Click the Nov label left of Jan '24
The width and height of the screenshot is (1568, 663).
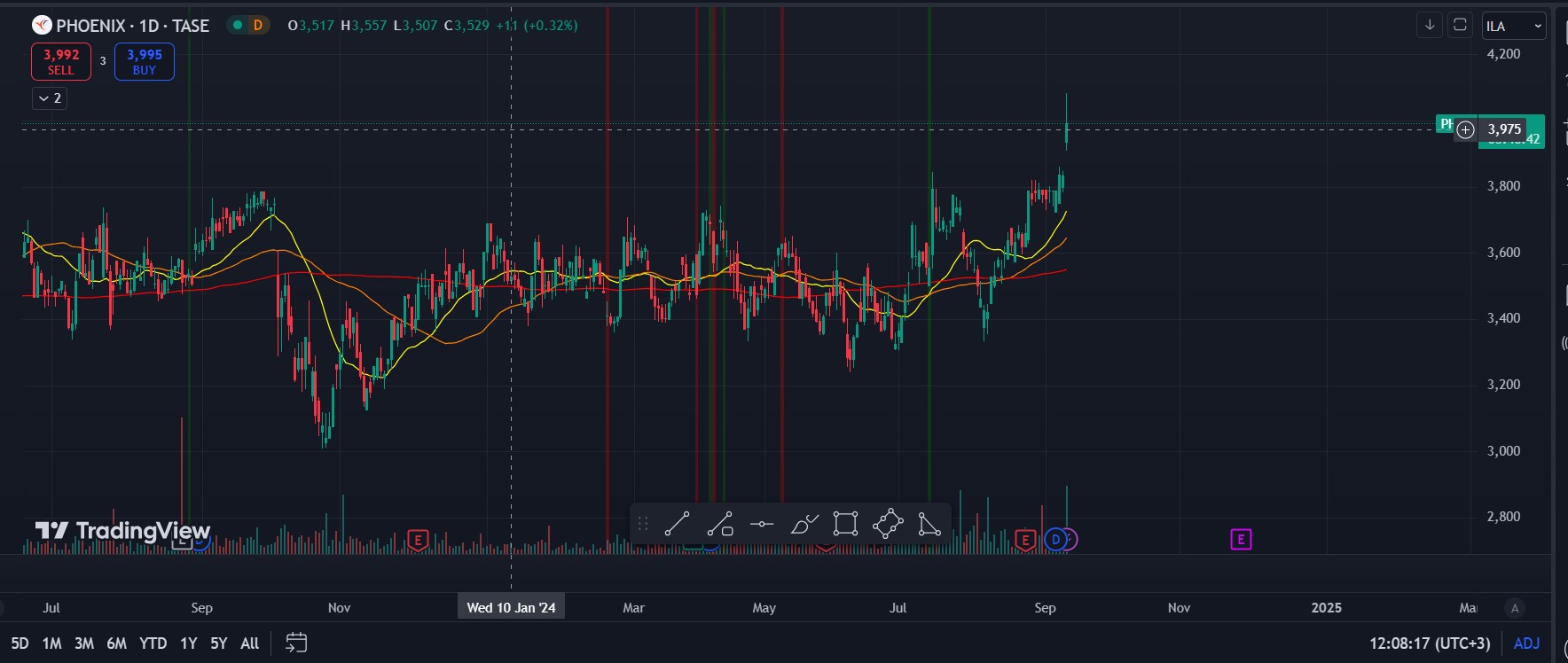tap(340, 608)
